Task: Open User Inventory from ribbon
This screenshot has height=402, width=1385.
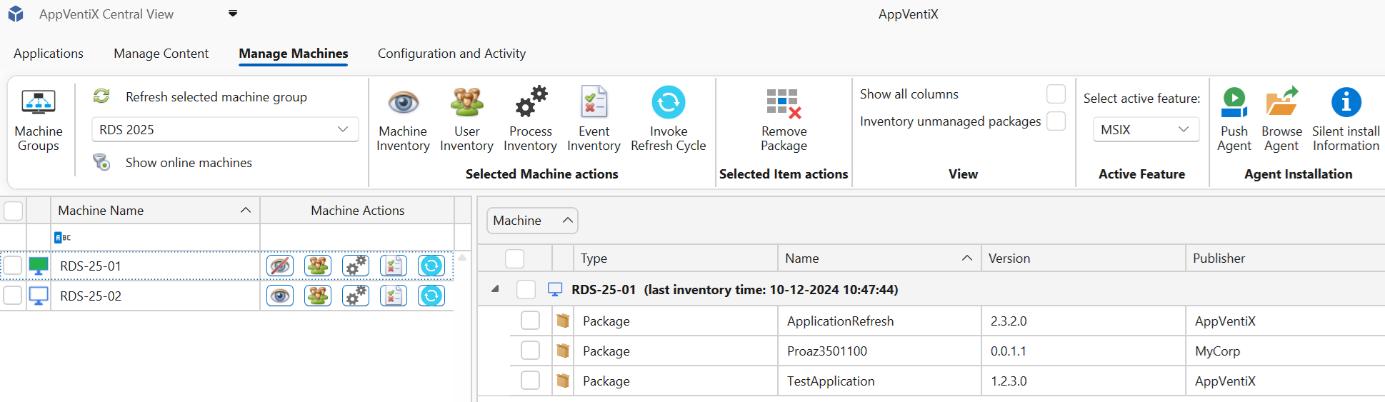Action: click(x=467, y=120)
